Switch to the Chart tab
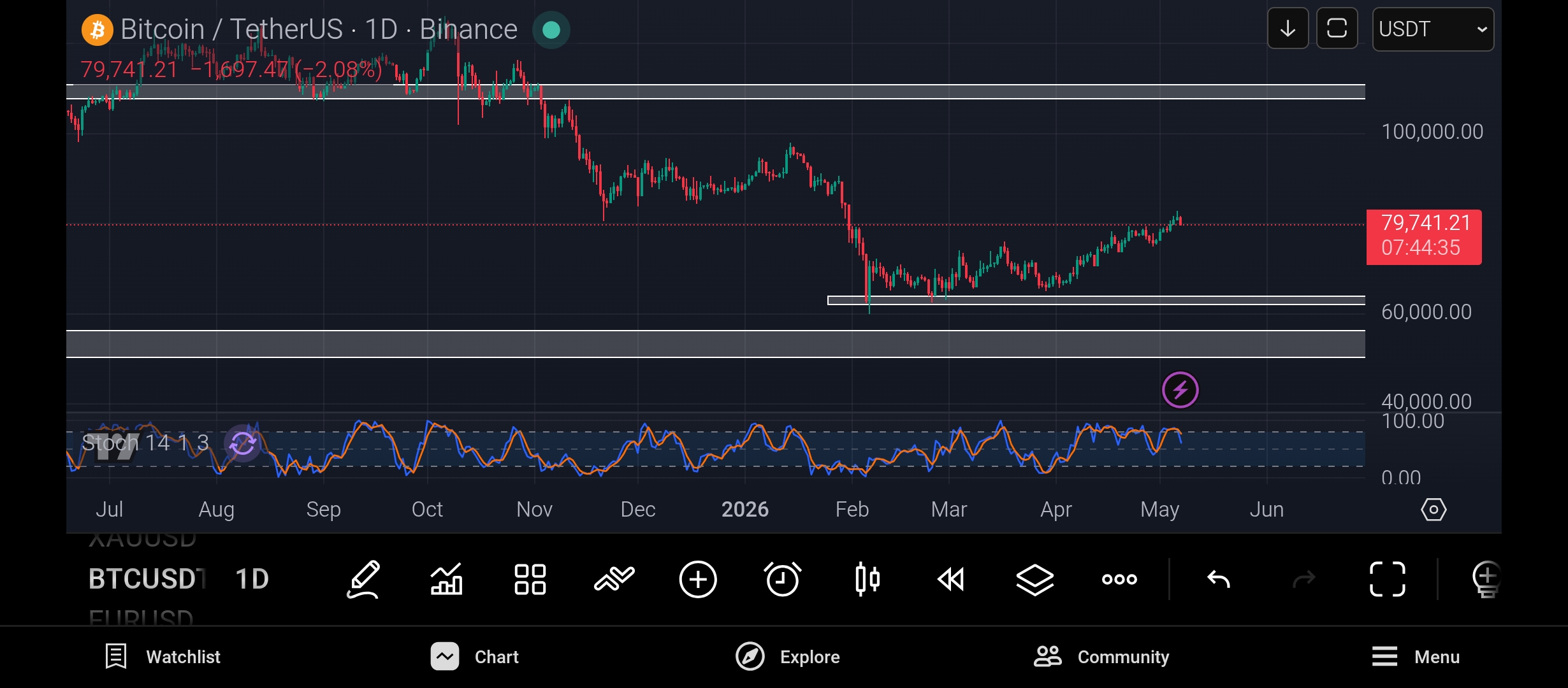 tap(474, 657)
